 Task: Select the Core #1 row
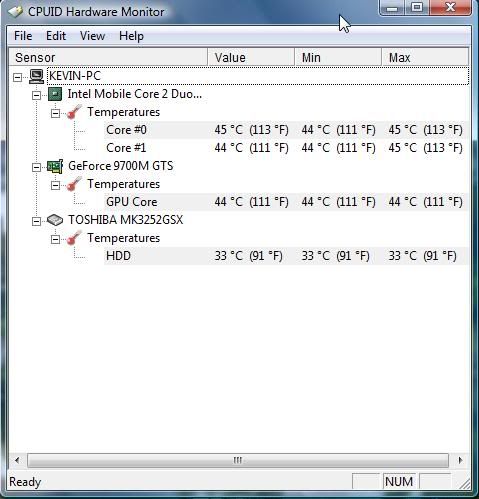pos(286,148)
